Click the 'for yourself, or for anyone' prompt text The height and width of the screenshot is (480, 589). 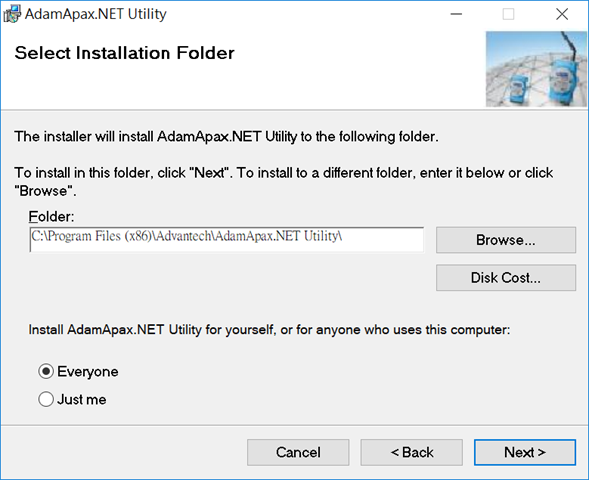tap(269, 330)
